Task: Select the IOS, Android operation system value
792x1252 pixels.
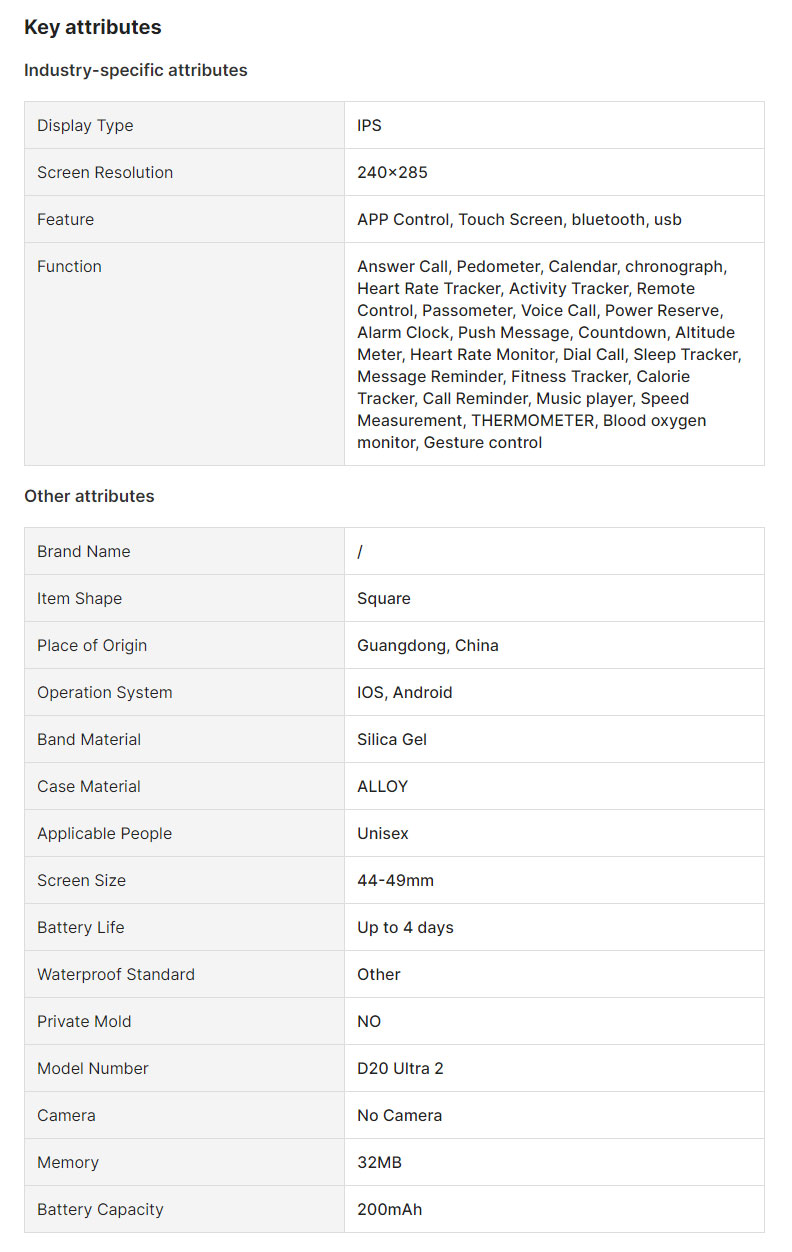Action: tap(405, 693)
